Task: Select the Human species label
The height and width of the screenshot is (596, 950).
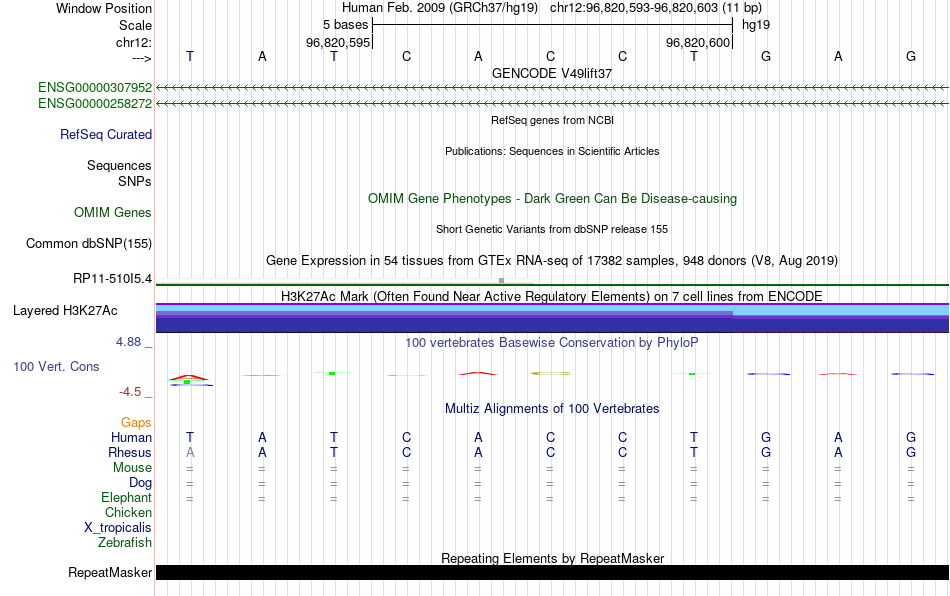Action: 131,437
